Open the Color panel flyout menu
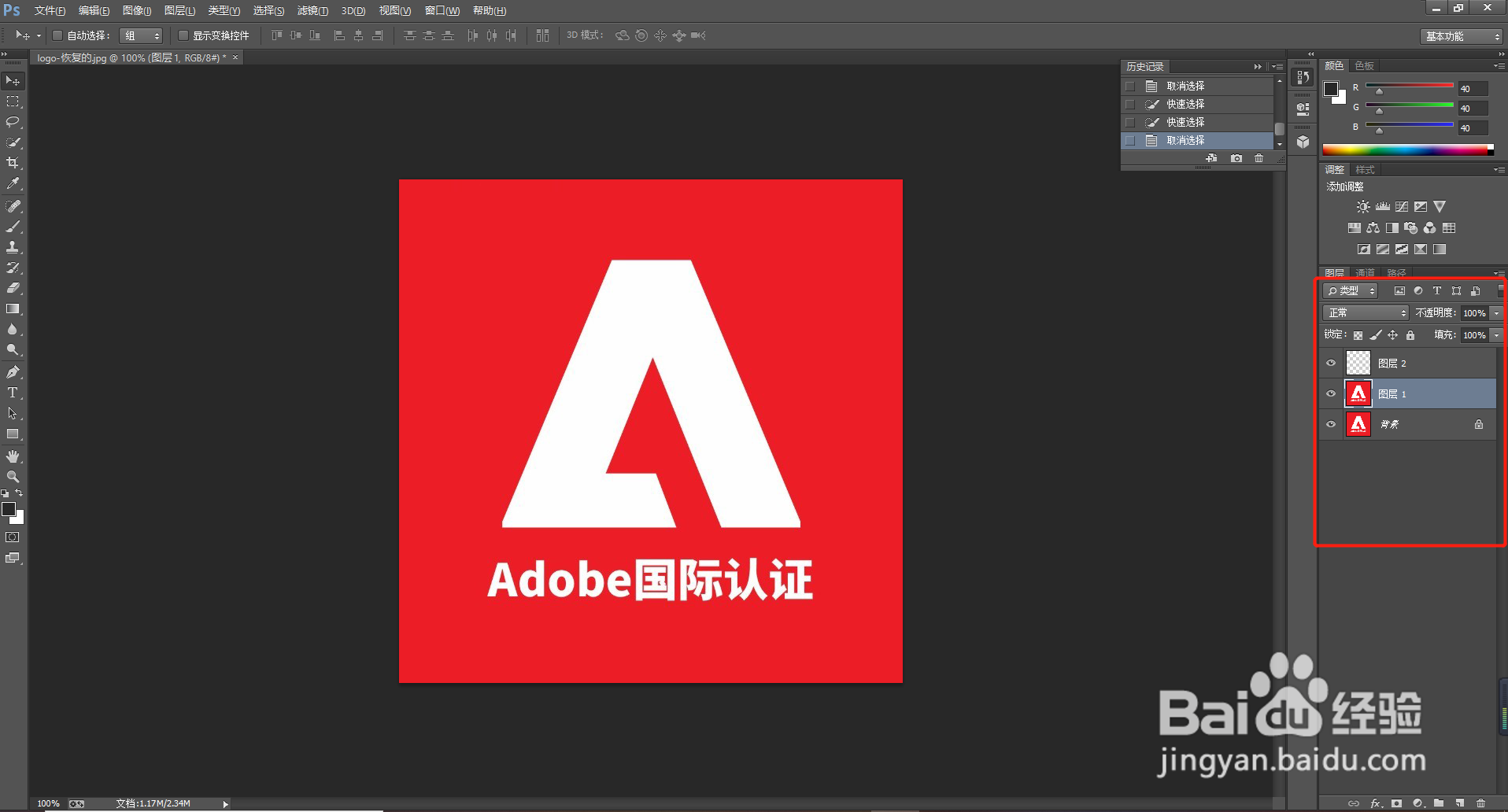1508x812 pixels. [1499, 65]
